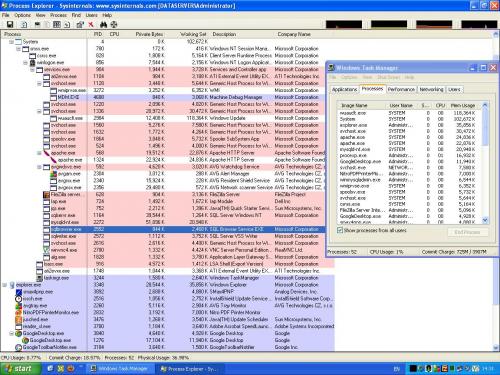Click the Refresh Now toolbar icon
This screenshot has width=500, height=375.
(24, 24)
